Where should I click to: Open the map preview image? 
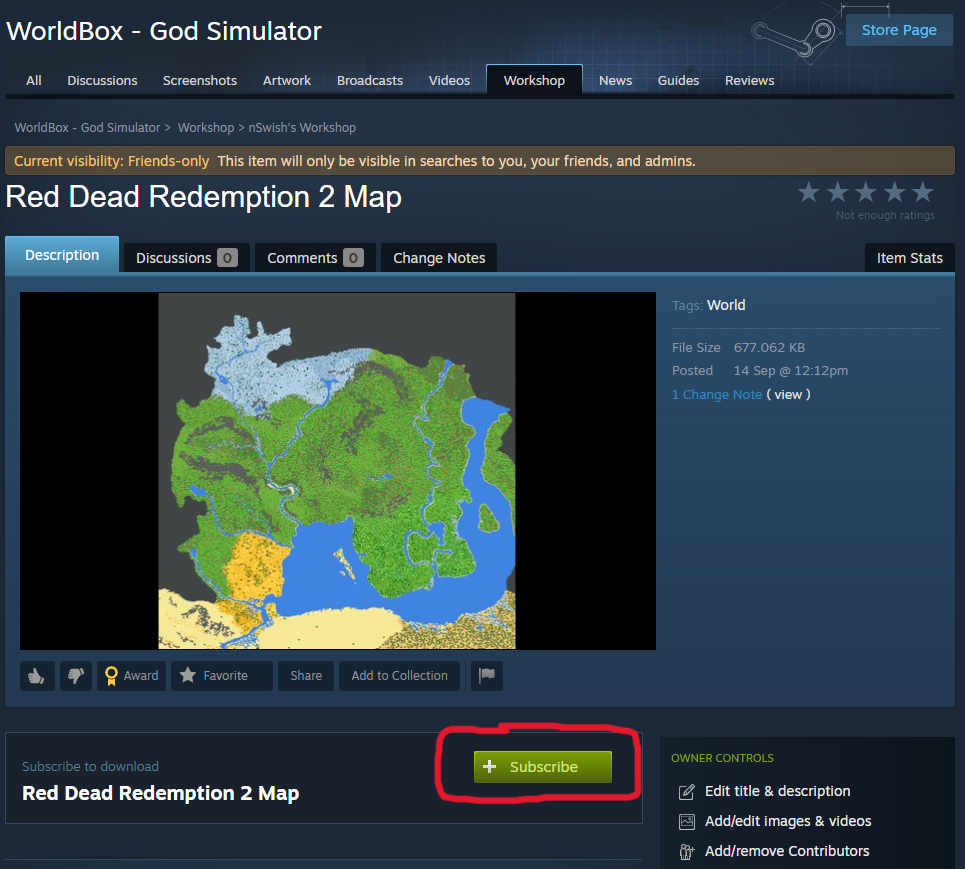click(337, 471)
